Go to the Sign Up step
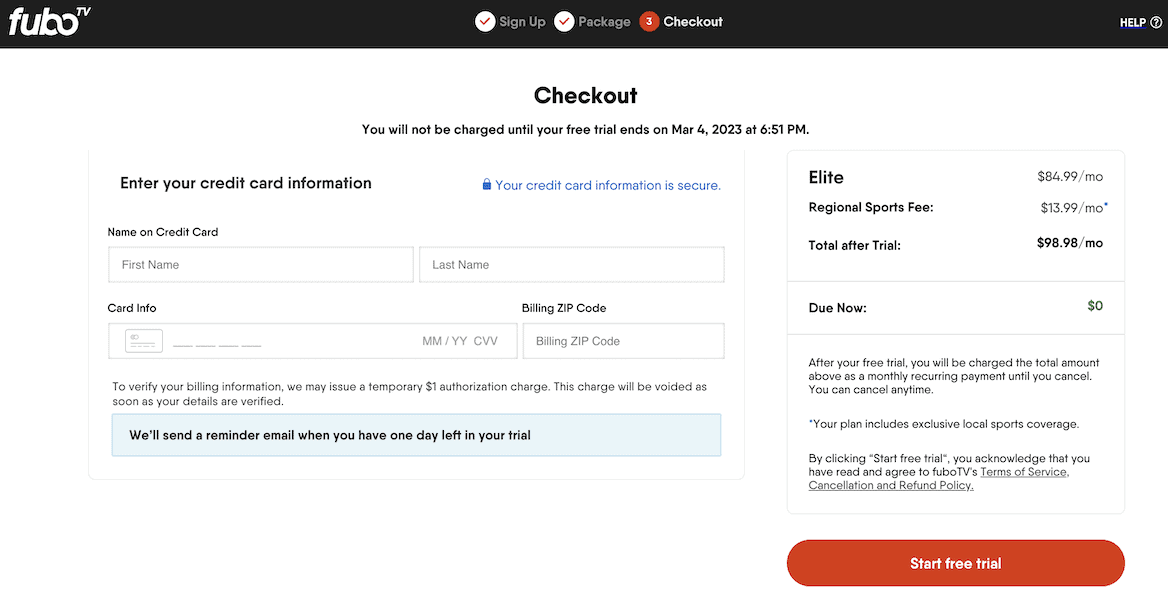This screenshot has width=1168, height=600. coord(522,22)
